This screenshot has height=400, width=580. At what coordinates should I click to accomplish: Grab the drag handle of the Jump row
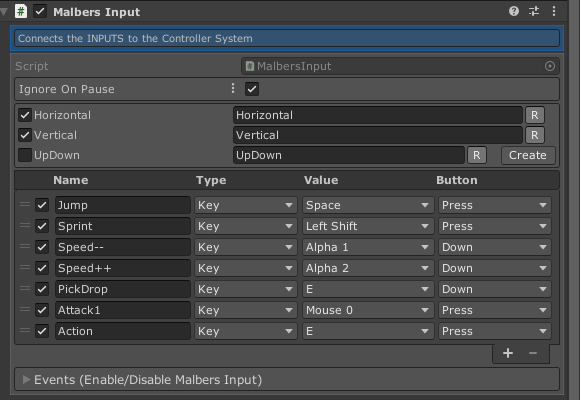click(25, 204)
